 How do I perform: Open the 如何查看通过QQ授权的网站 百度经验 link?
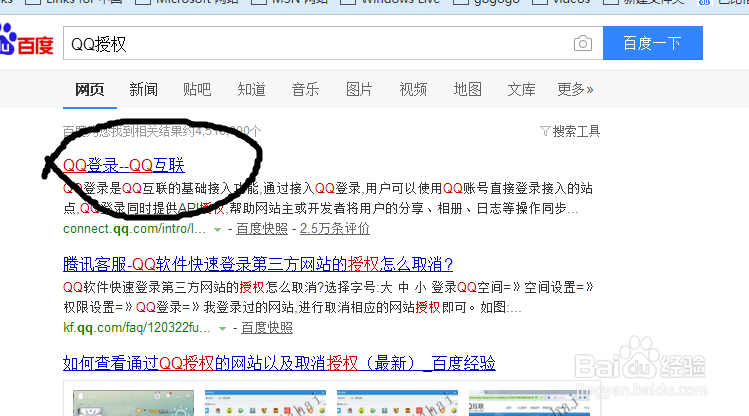click(279, 363)
